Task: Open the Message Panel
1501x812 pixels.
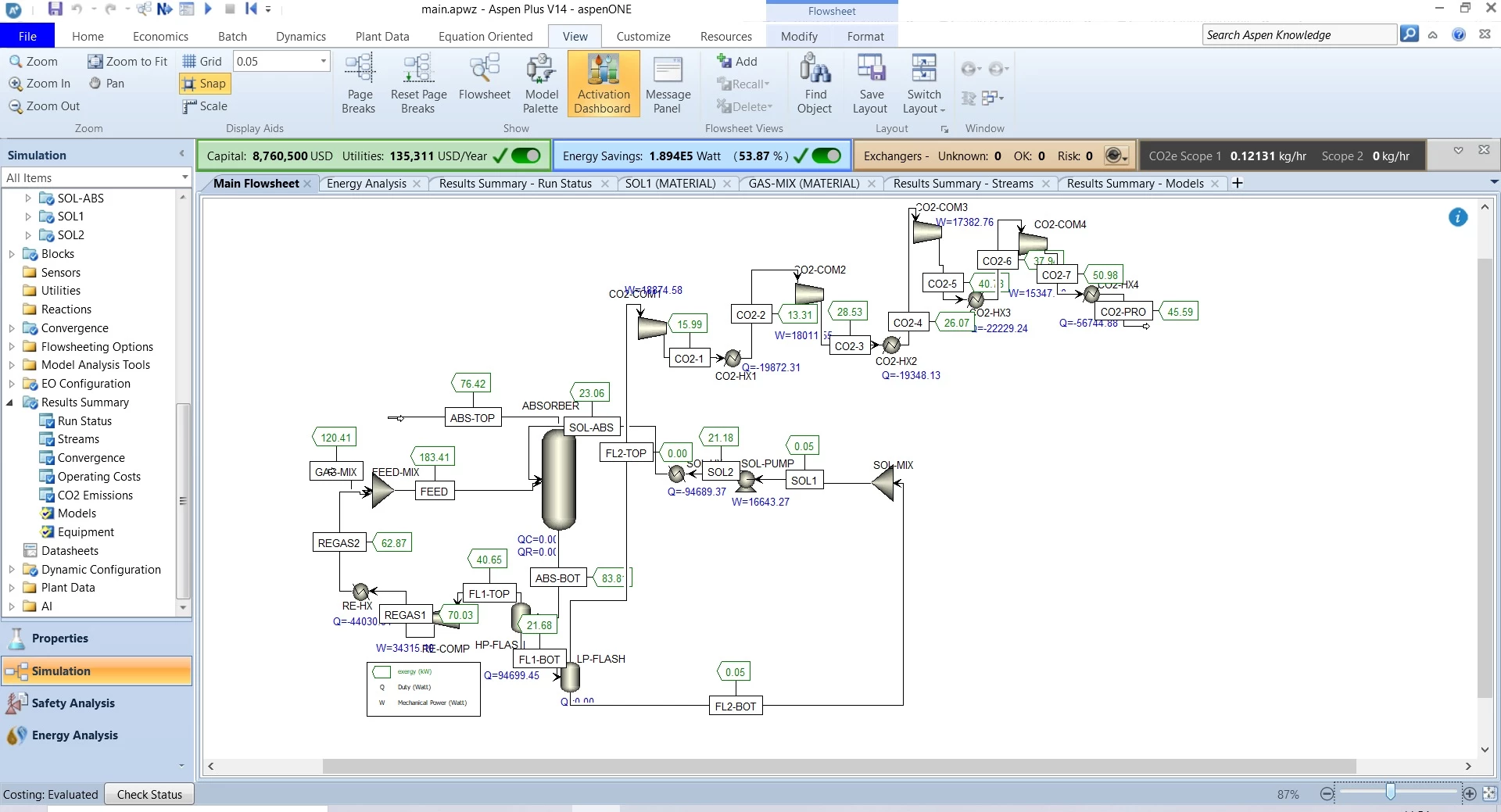Action: pyautogui.click(x=667, y=84)
